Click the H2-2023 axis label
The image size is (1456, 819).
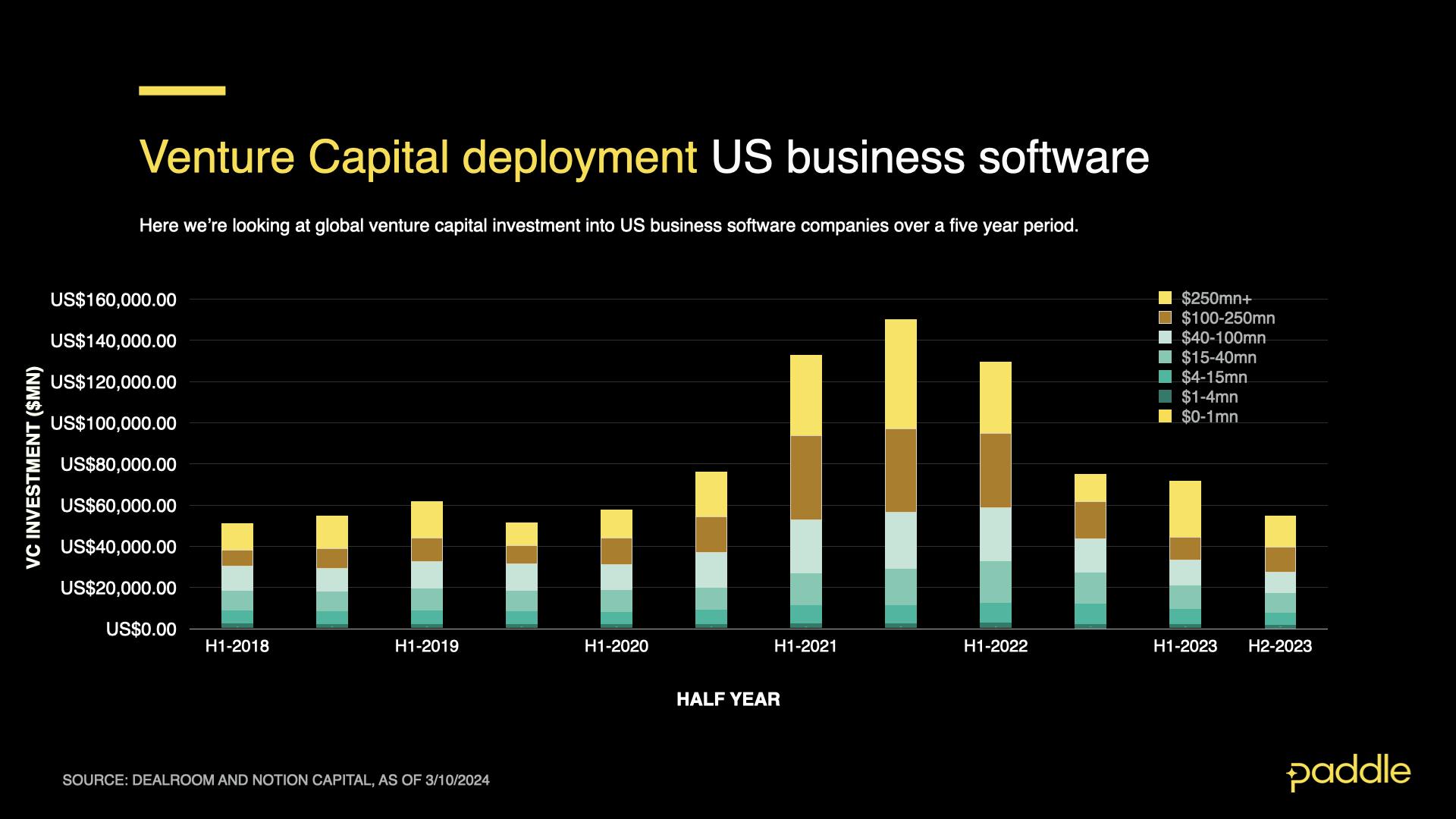[1281, 646]
